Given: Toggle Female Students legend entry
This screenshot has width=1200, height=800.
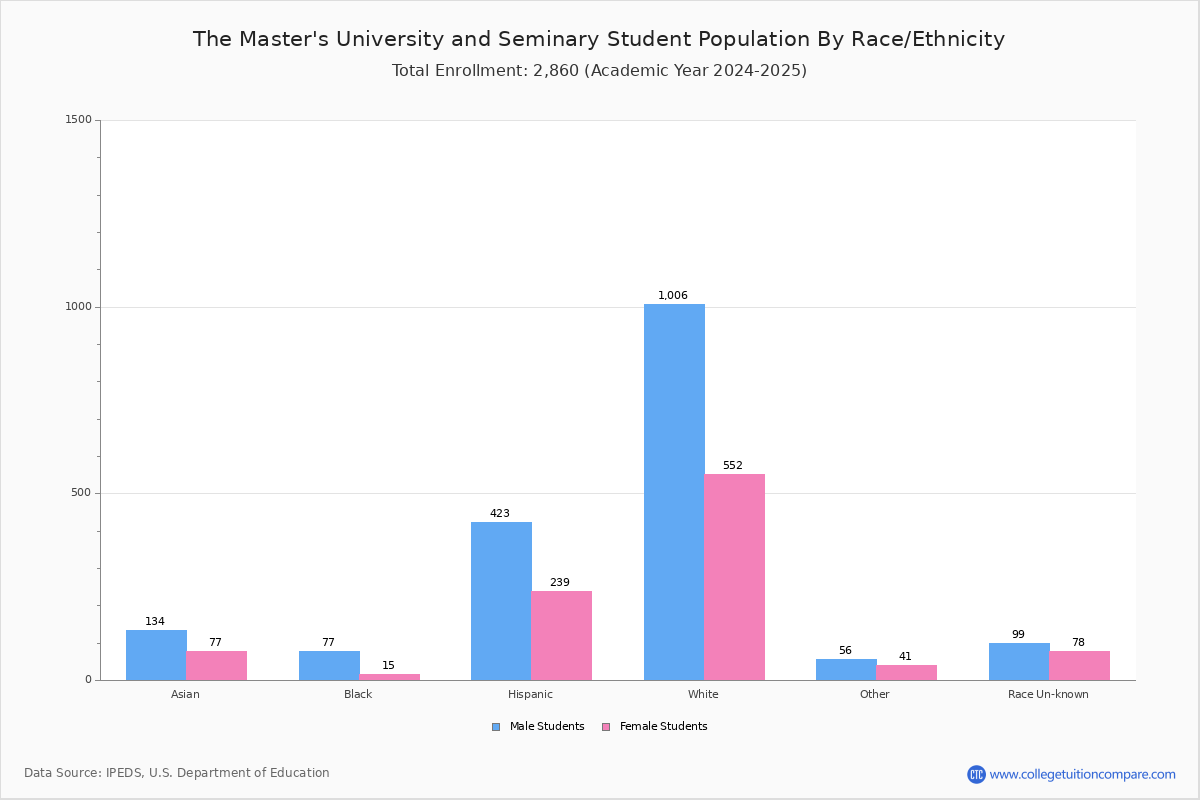Looking at the screenshot, I should (x=654, y=727).
